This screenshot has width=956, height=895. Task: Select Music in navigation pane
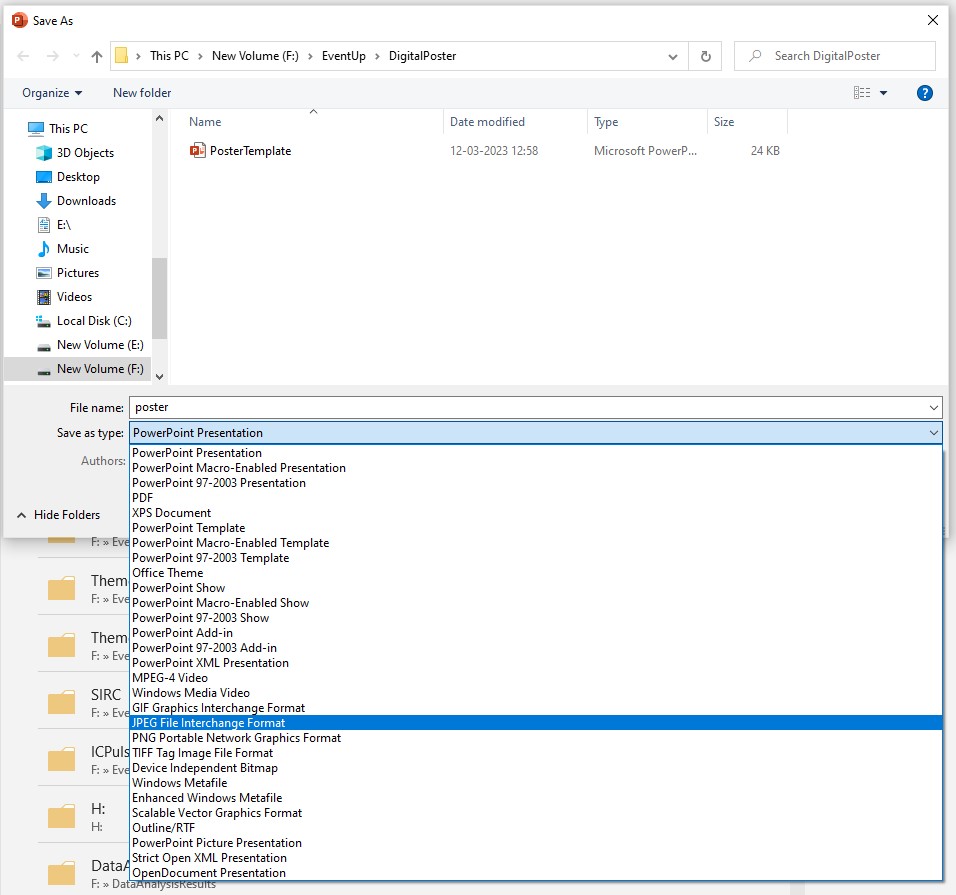click(x=72, y=249)
